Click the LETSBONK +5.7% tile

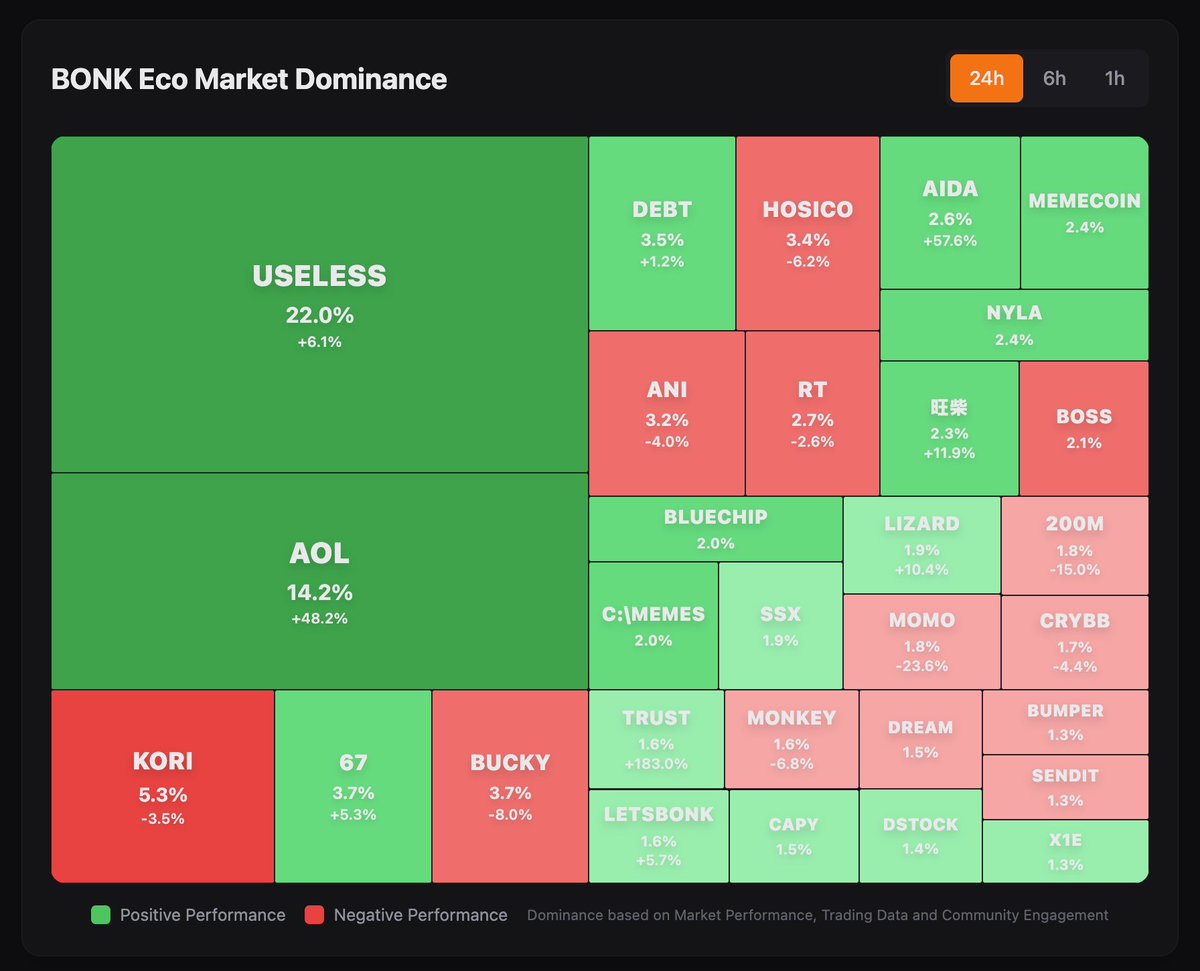click(x=658, y=836)
